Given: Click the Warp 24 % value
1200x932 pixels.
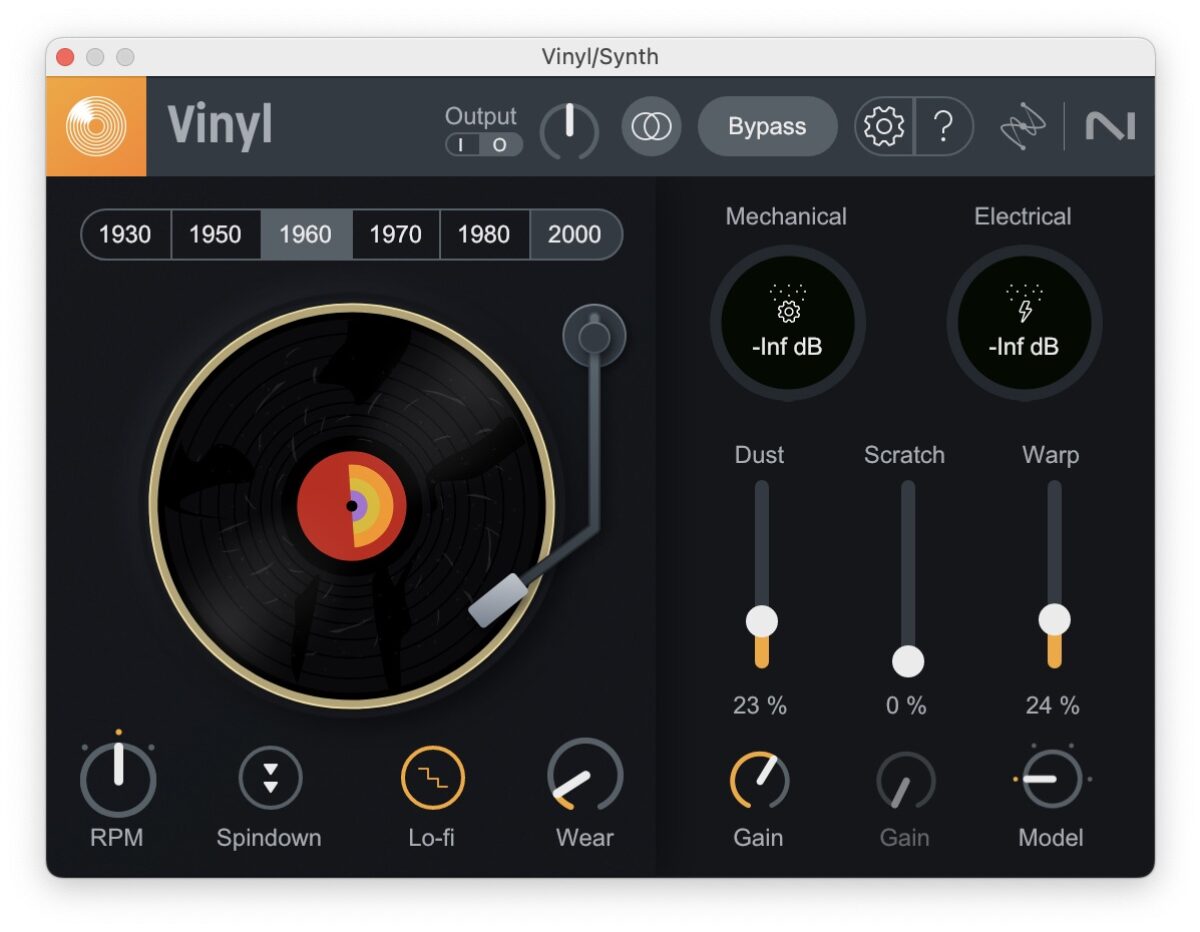Looking at the screenshot, I should point(1052,706).
